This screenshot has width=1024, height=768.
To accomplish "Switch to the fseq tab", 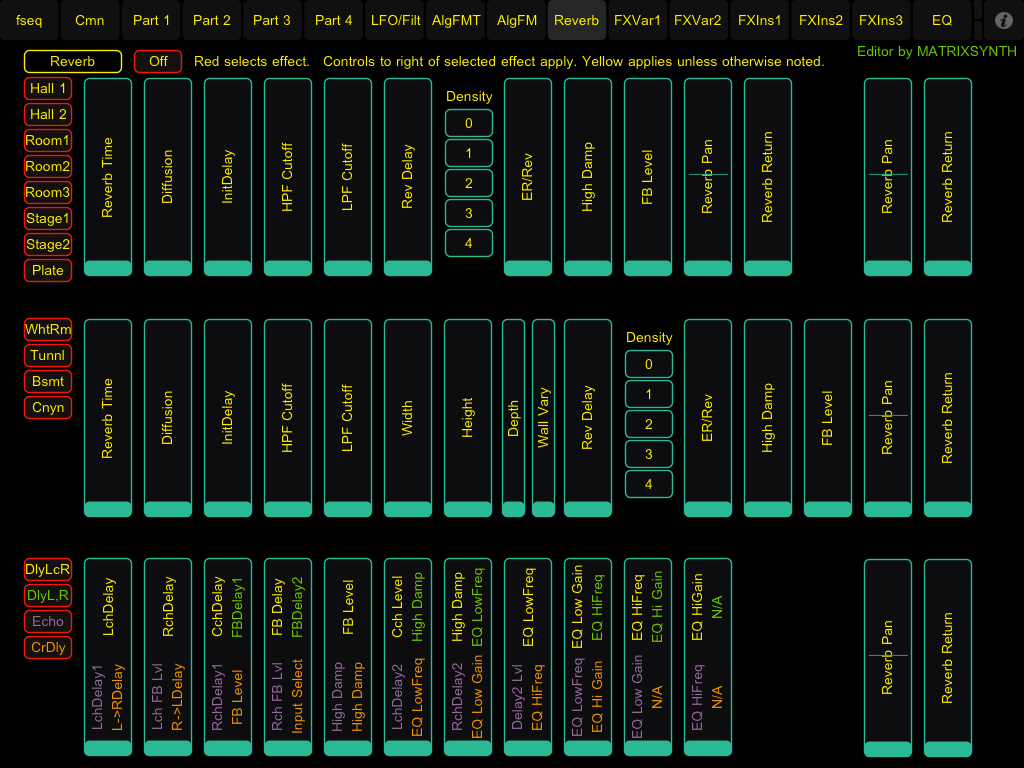I will point(29,20).
